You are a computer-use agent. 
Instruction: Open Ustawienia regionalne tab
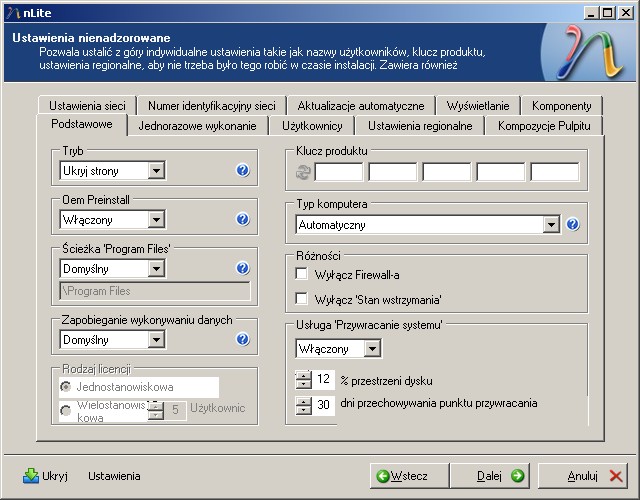pos(420,126)
